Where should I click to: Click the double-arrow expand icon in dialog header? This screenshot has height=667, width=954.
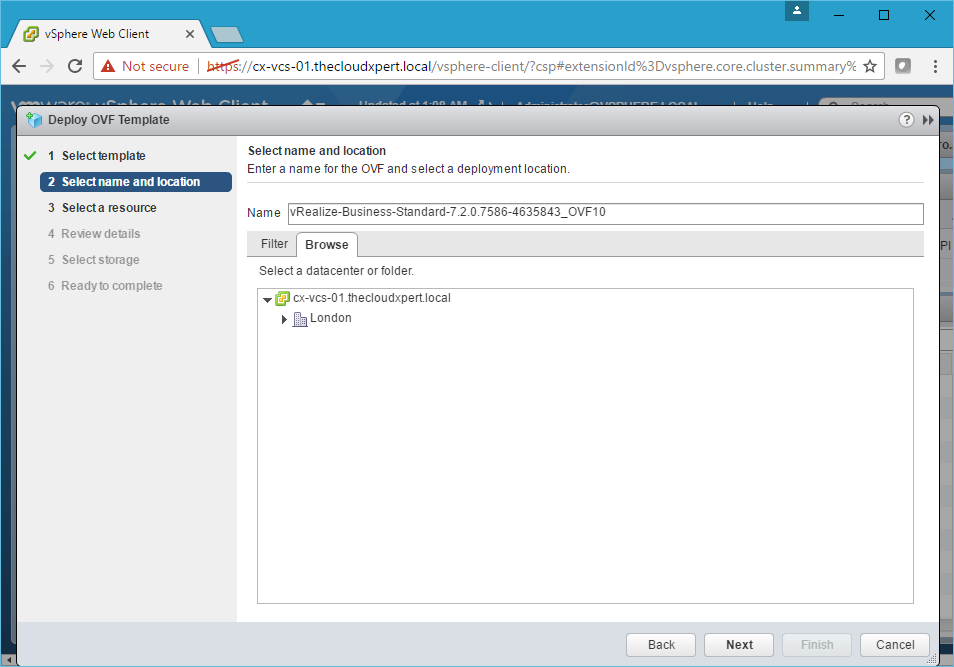tap(928, 120)
